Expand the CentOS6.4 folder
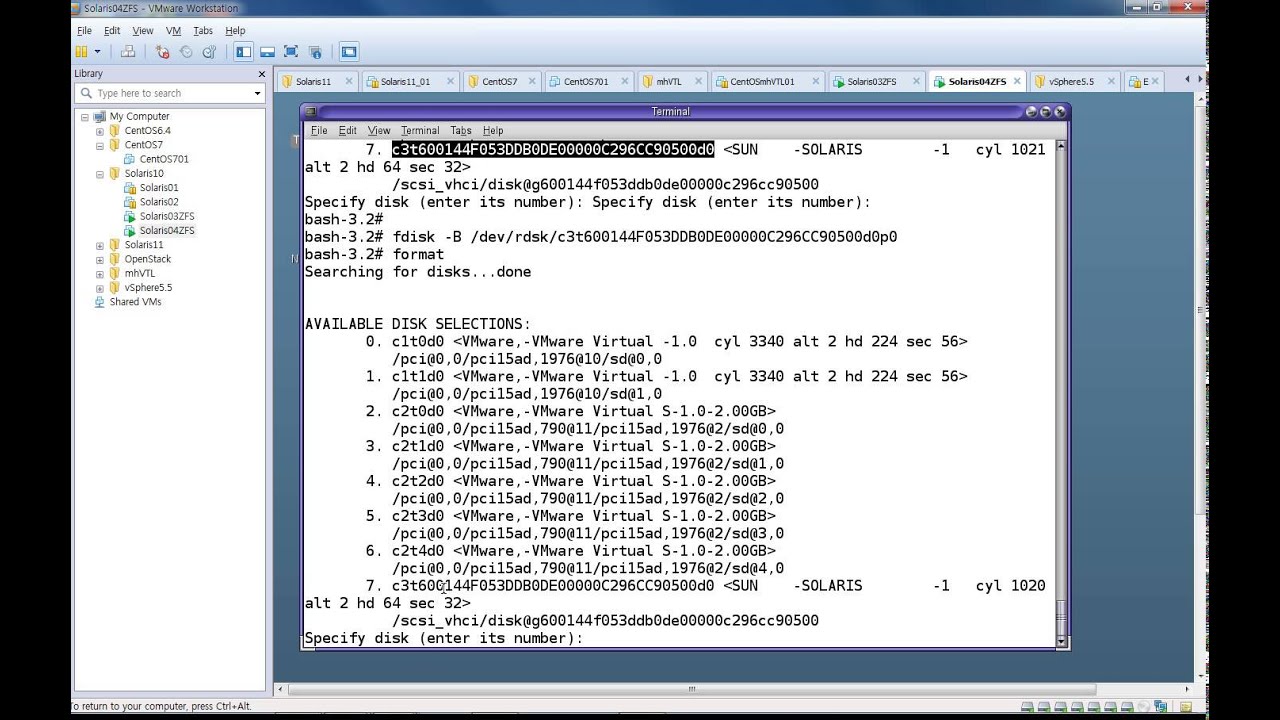1280x720 pixels. coord(100,131)
